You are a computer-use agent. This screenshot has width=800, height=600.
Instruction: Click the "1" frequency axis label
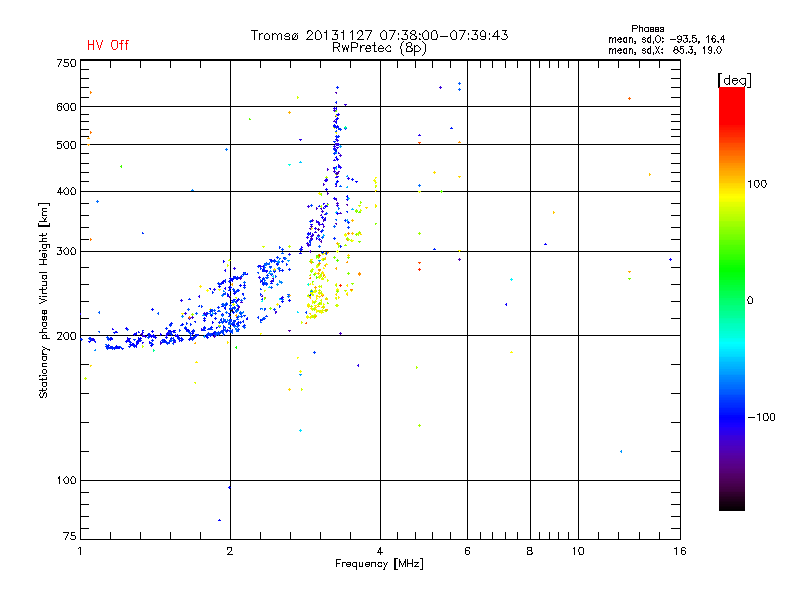click(80, 551)
